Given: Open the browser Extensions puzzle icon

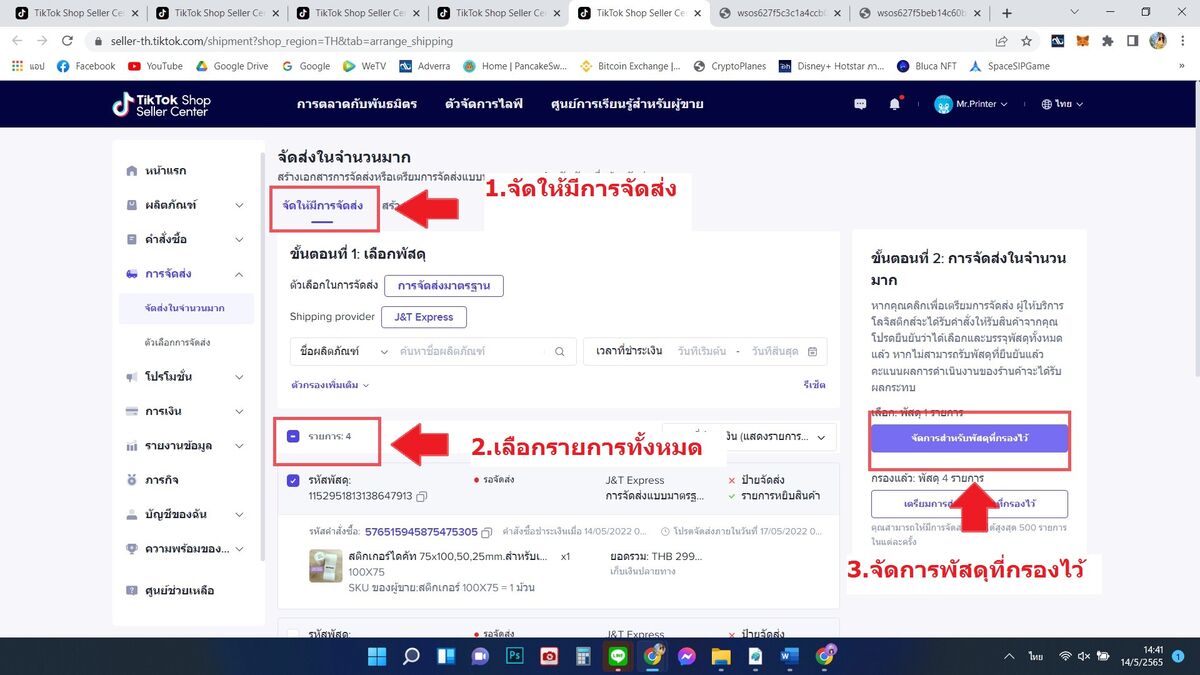Looking at the screenshot, I should (x=1108, y=41).
